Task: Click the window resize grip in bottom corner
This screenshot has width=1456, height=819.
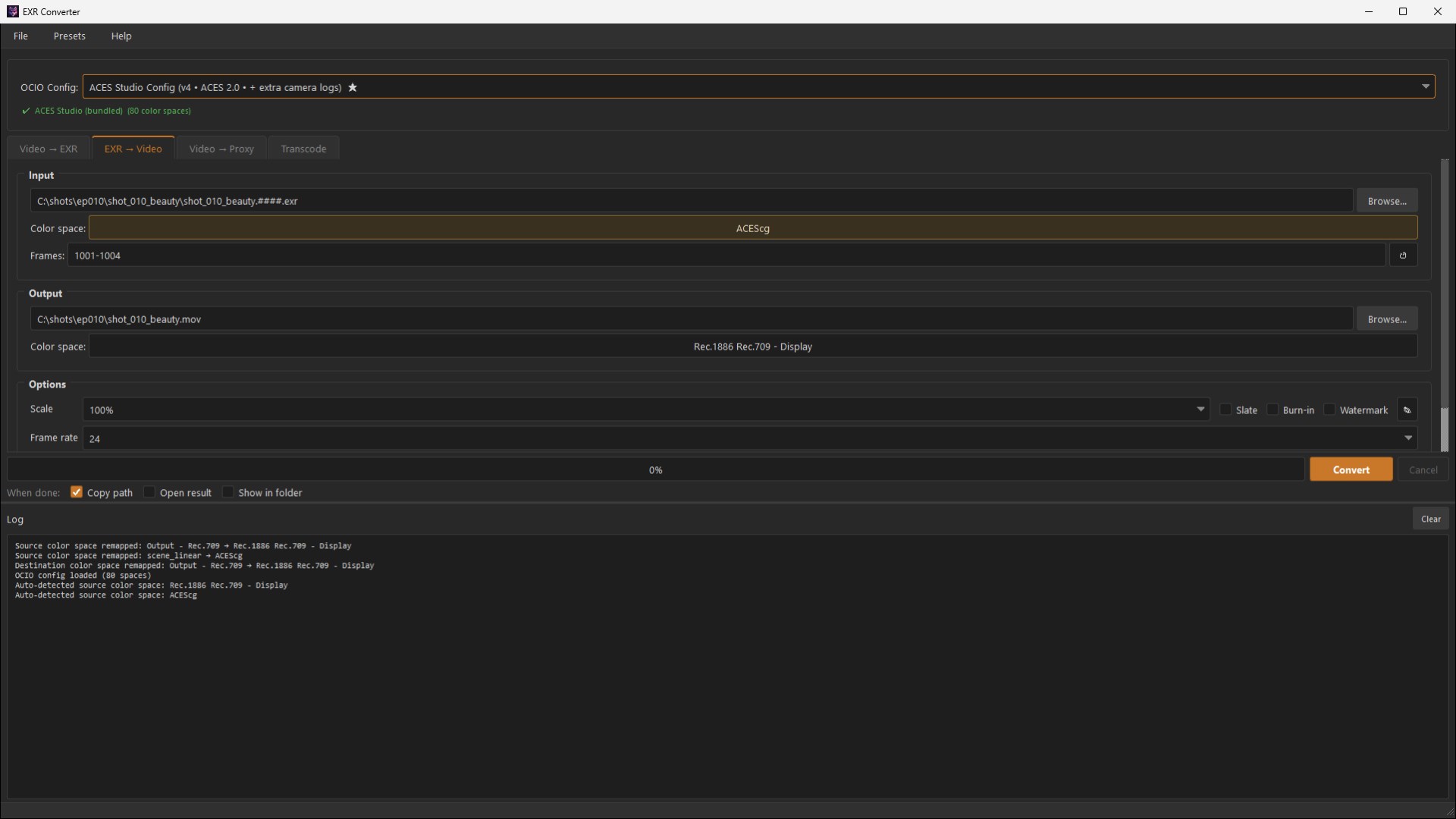Action: pos(1449,812)
